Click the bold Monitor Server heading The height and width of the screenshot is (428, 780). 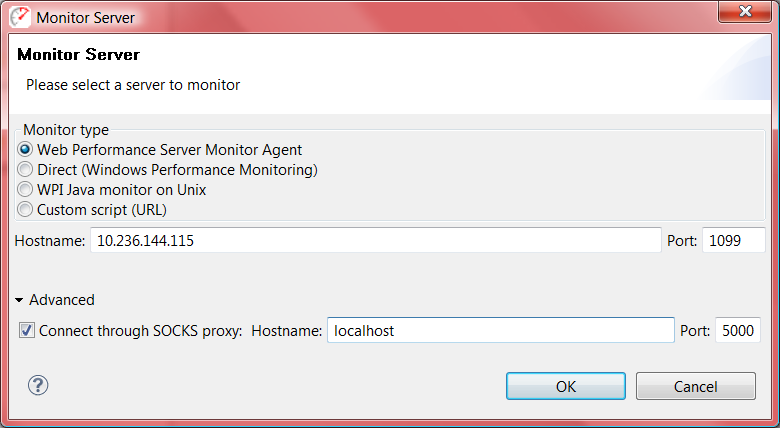pos(79,54)
